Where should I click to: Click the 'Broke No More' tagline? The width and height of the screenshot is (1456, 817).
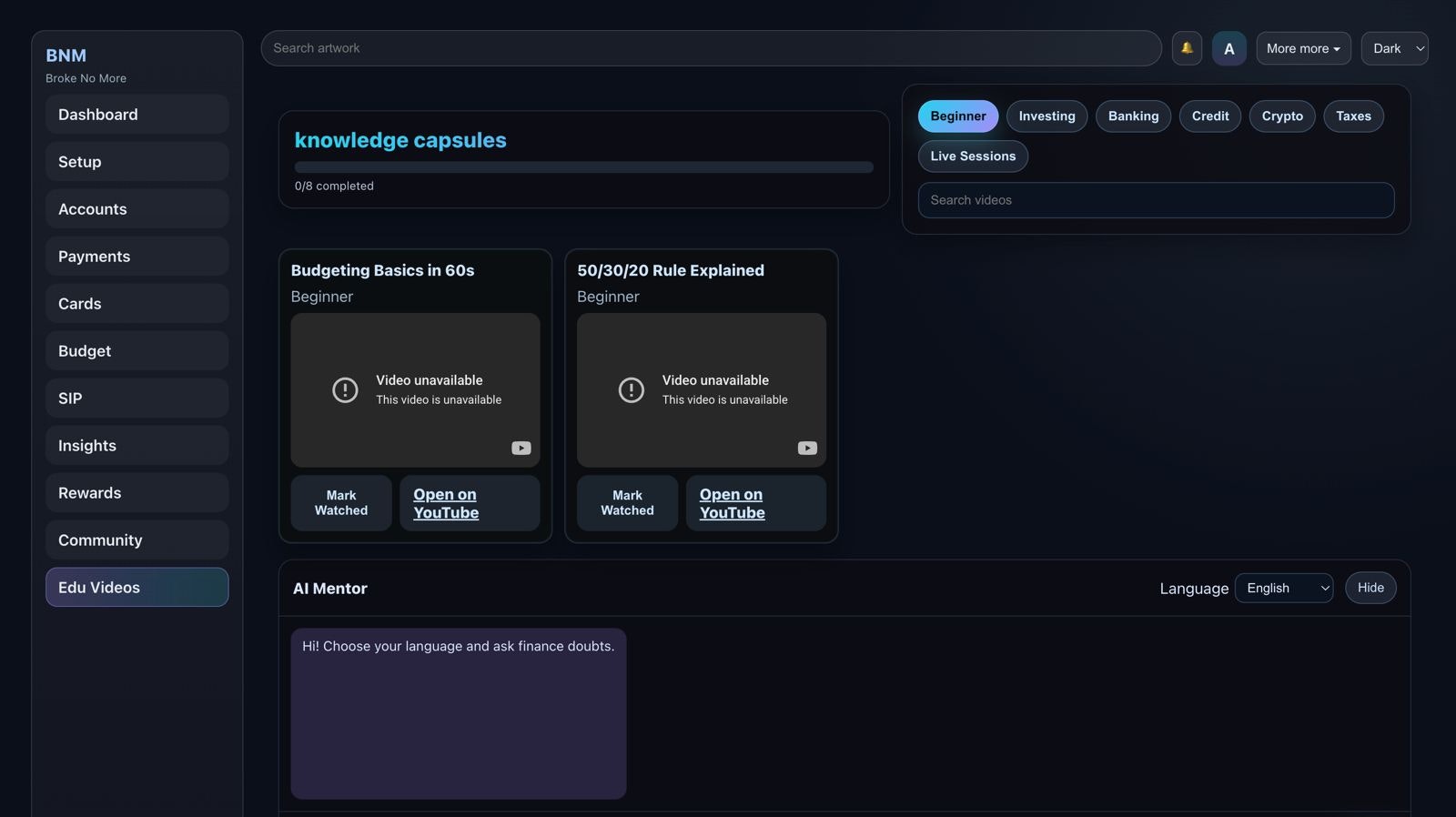point(86,78)
